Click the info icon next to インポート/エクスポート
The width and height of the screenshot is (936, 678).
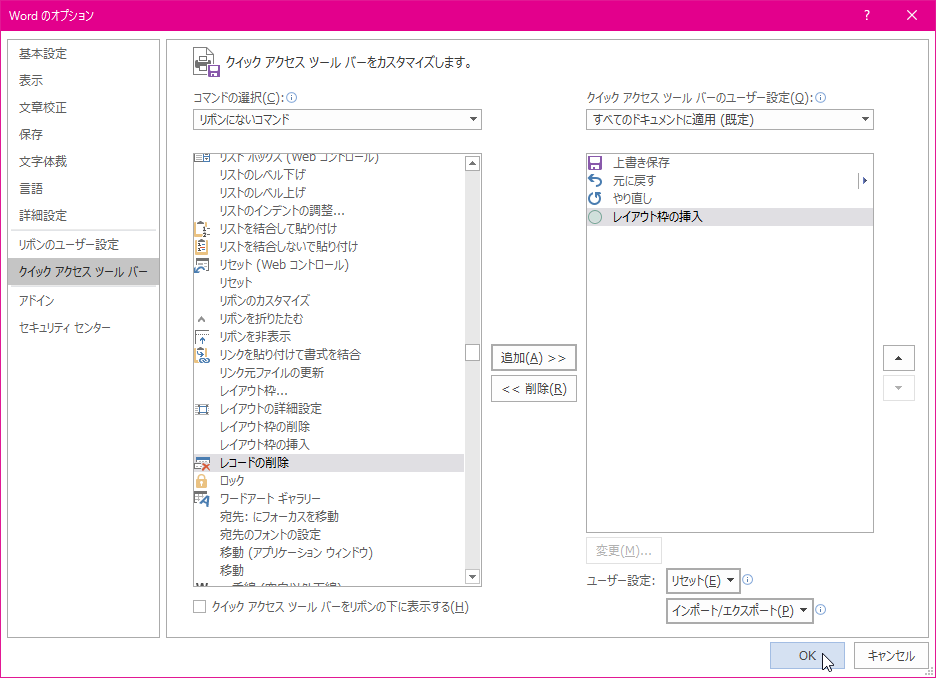pyautogui.click(x=821, y=609)
